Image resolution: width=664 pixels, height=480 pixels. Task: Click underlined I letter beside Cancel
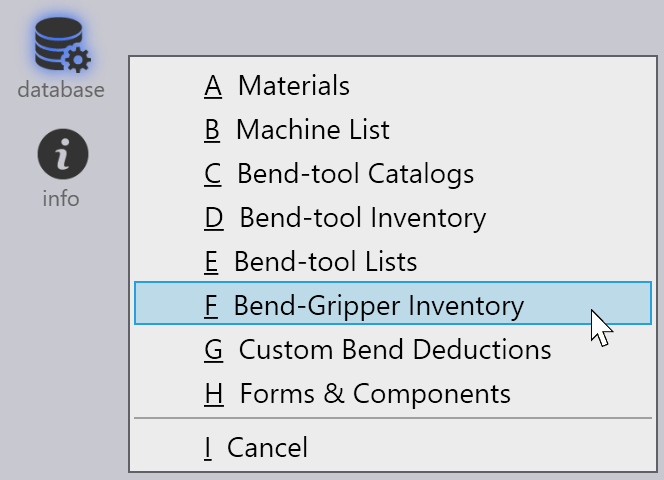pyautogui.click(x=208, y=447)
